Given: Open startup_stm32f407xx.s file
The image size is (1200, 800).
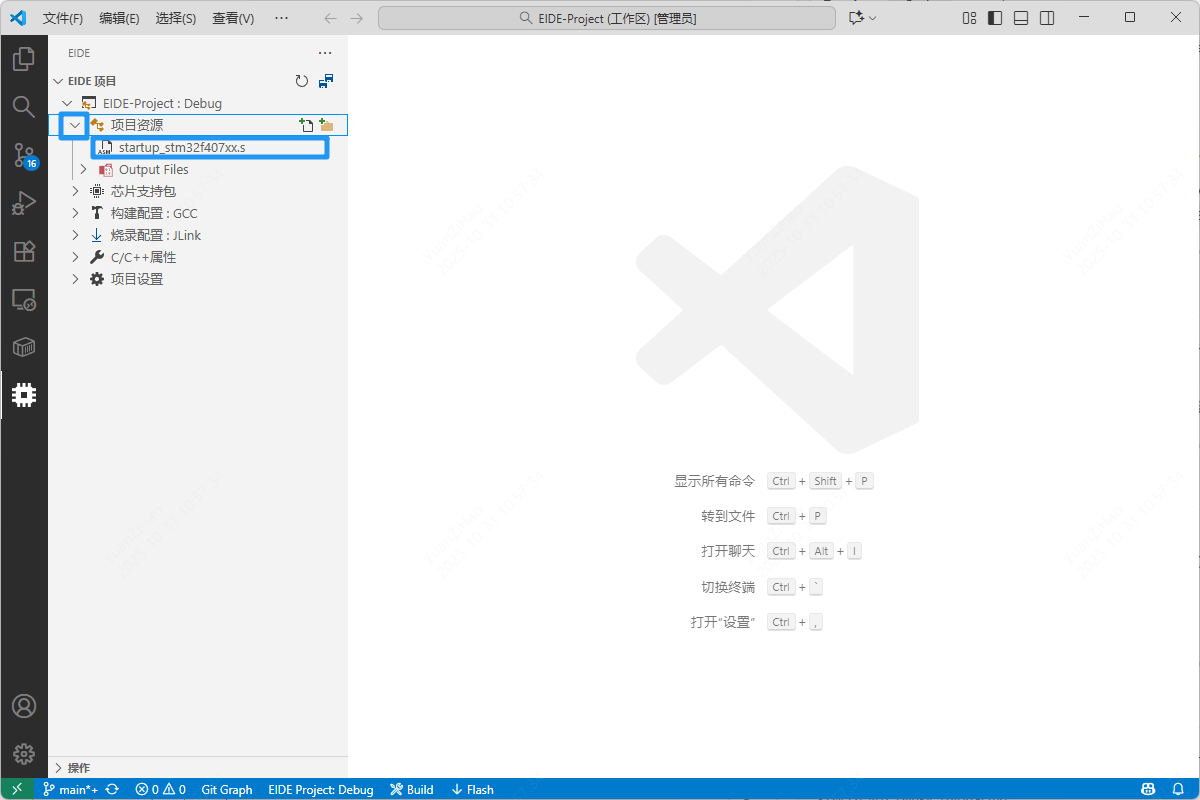Looking at the screenshot, I should [x=181, y=148].
